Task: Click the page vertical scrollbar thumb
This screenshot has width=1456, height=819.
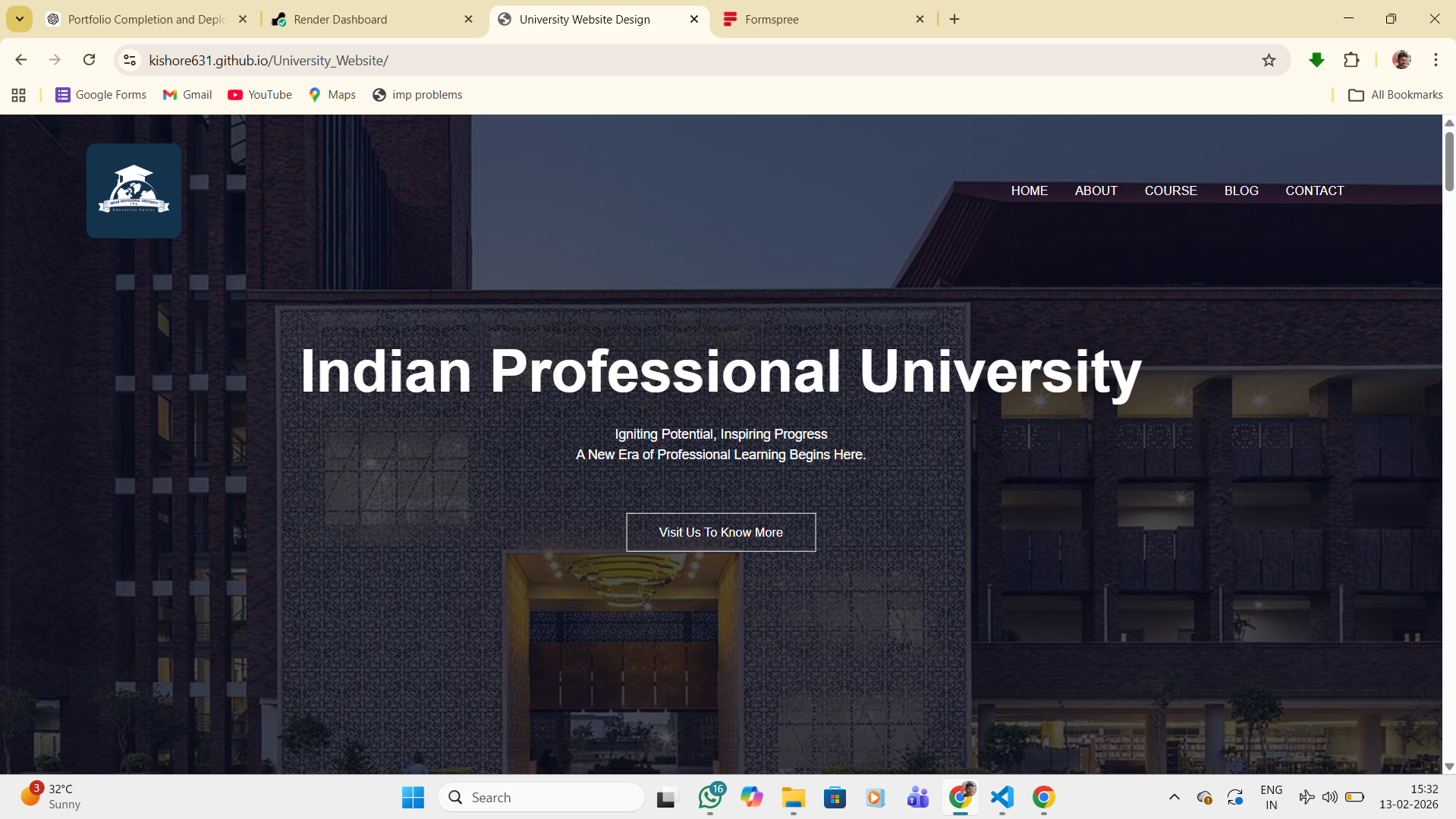Action: pyautogui.click(x=1449, y=161)
